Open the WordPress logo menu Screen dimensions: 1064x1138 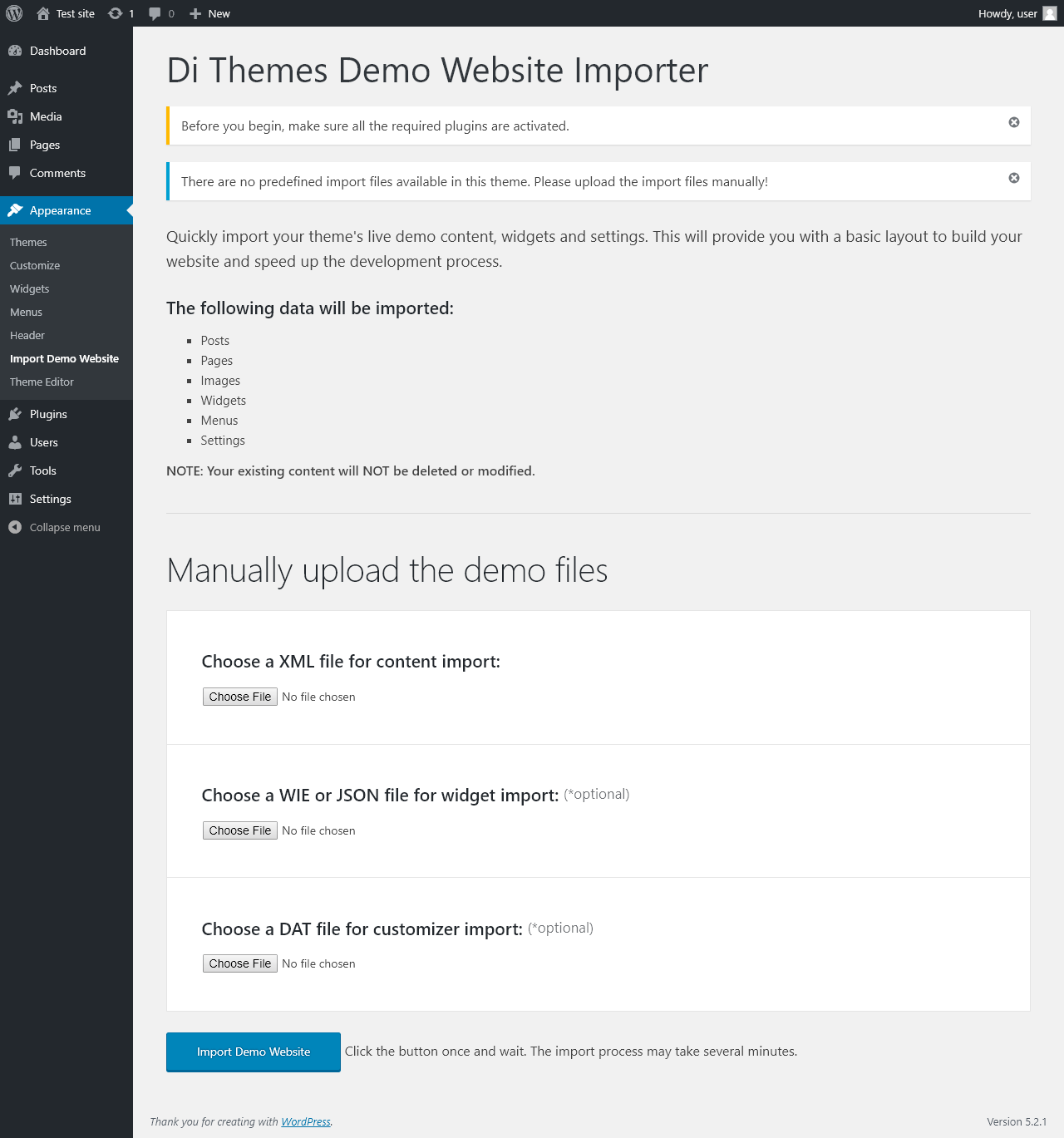pos(14,13)
